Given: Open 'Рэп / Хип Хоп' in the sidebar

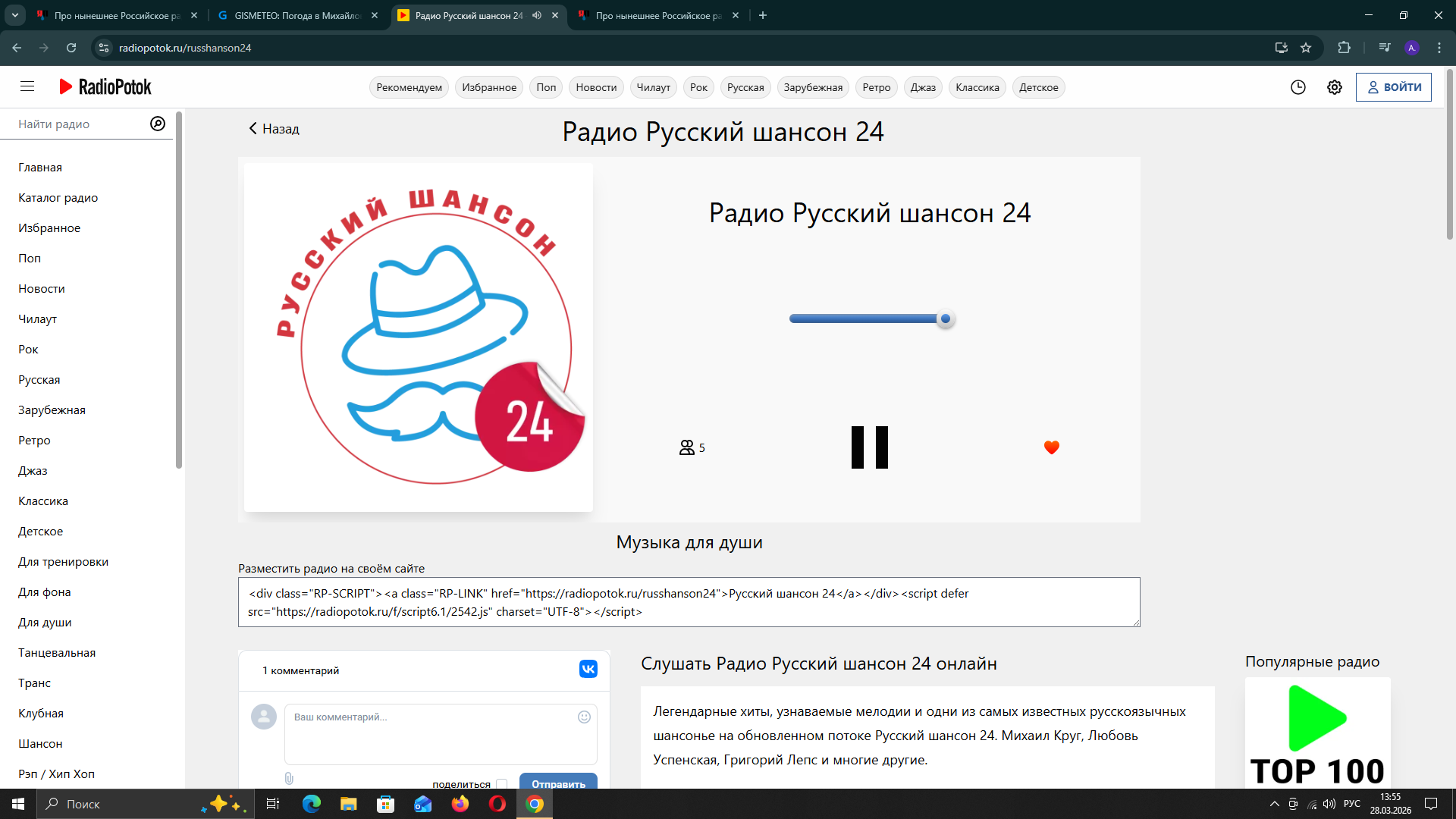Looking at the screenshot, I should (57, 774).
